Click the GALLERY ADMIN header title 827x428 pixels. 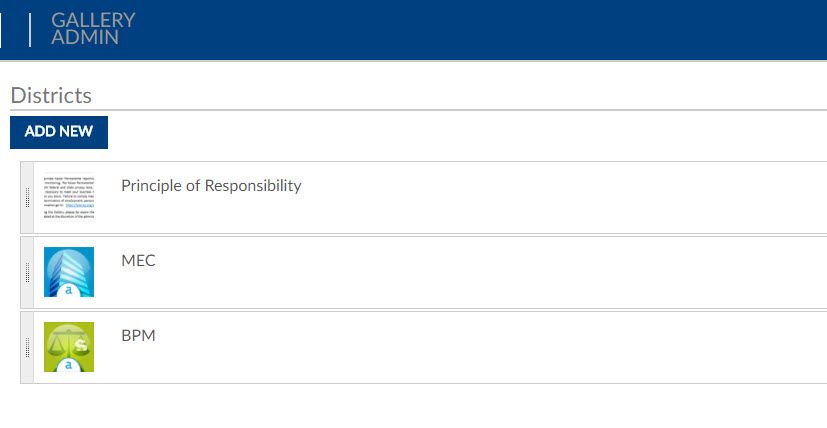[92, 29]
